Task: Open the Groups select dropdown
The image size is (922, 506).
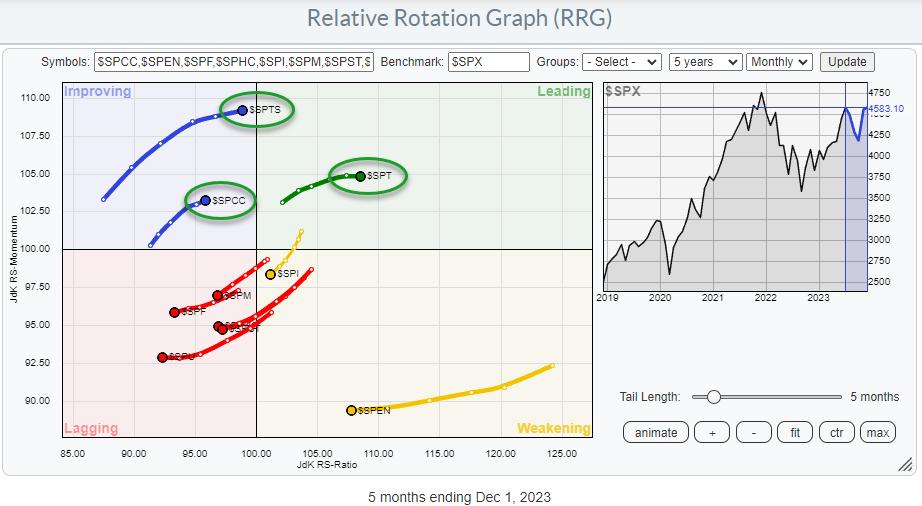Action: (x=622, y=62)
